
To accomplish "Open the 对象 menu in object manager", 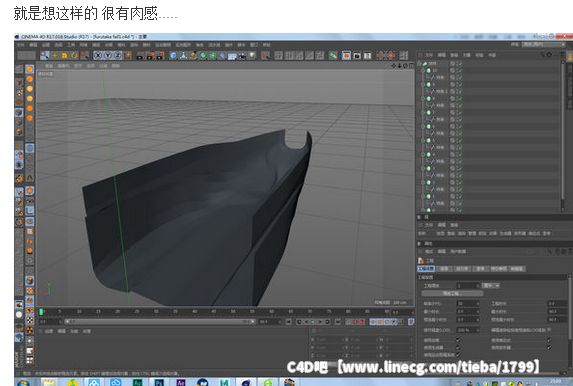I will (x=467, y=55).
